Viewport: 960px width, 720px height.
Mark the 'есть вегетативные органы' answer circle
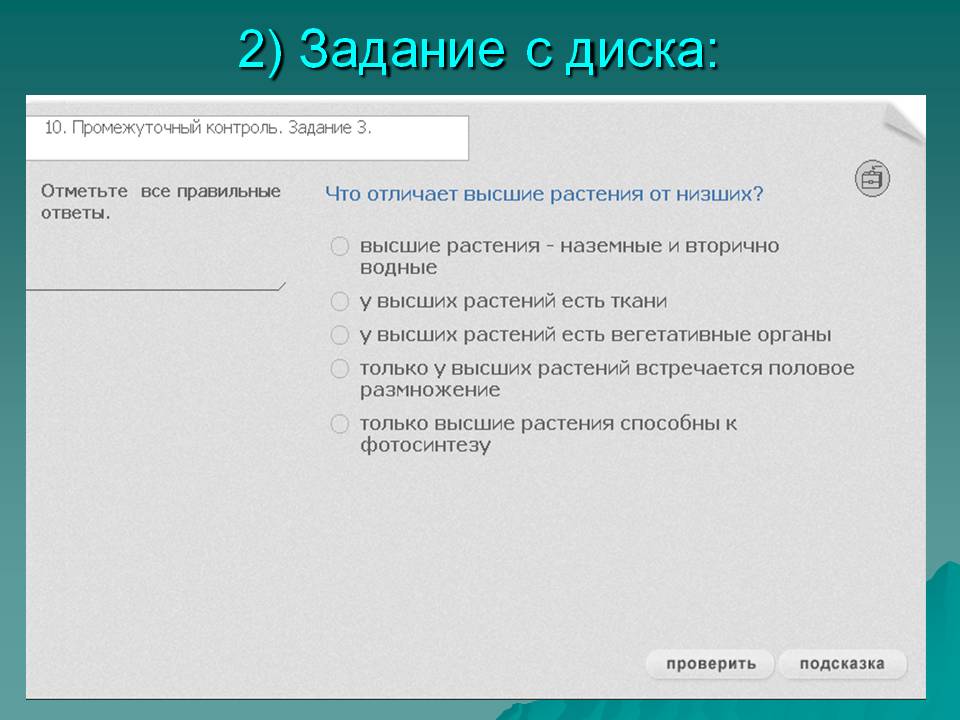tap(340, 335)
